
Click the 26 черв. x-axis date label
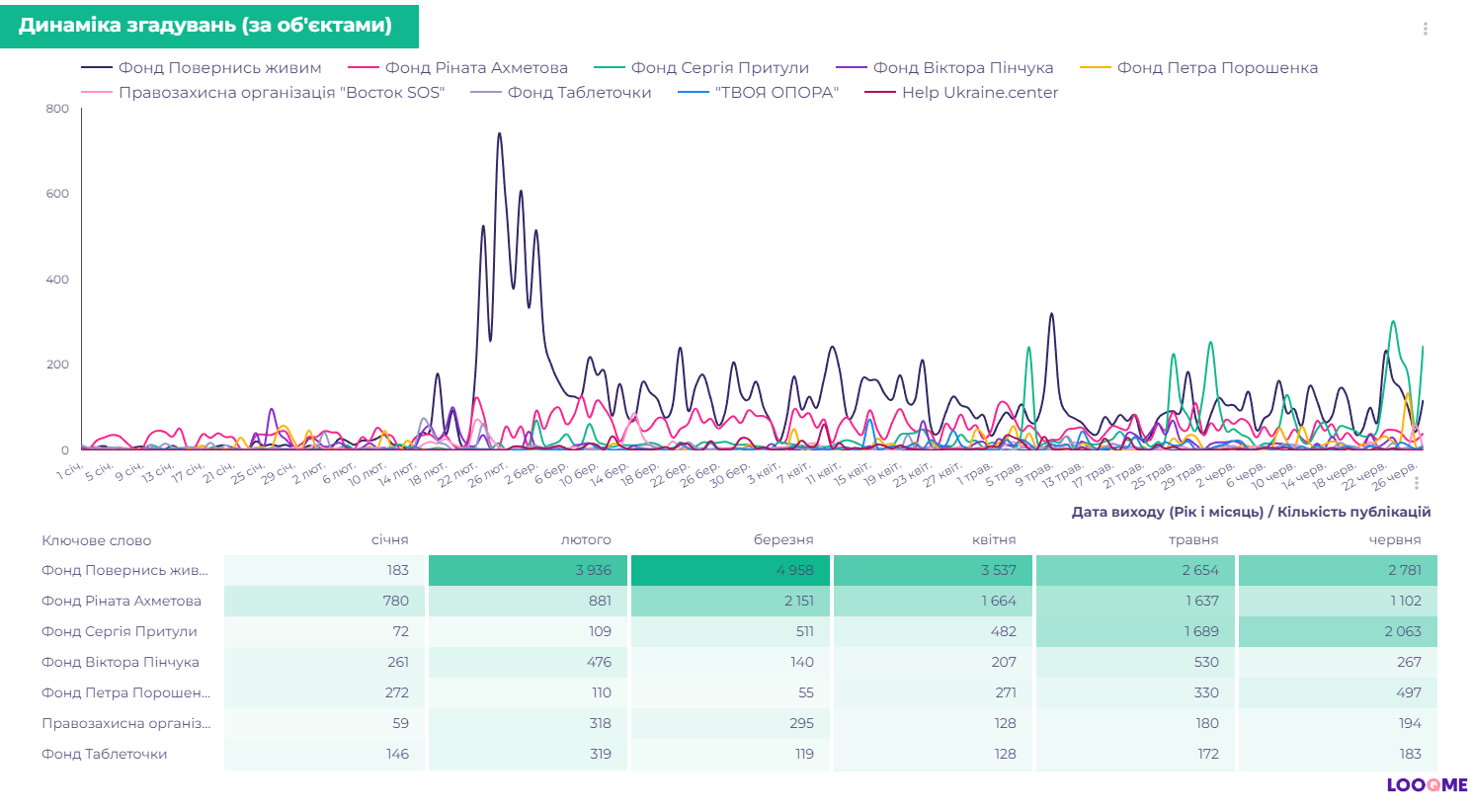point(1394,476)
